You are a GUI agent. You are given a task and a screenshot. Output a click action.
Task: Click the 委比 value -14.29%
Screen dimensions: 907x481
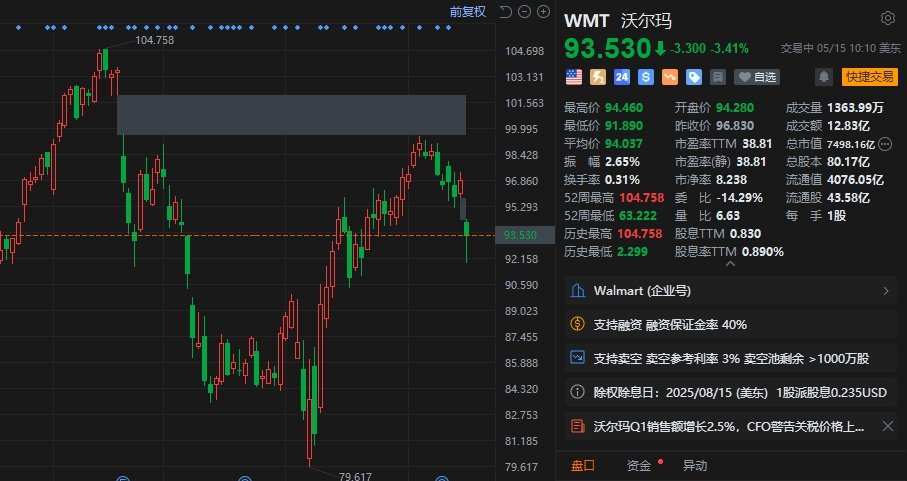(739, 198)
